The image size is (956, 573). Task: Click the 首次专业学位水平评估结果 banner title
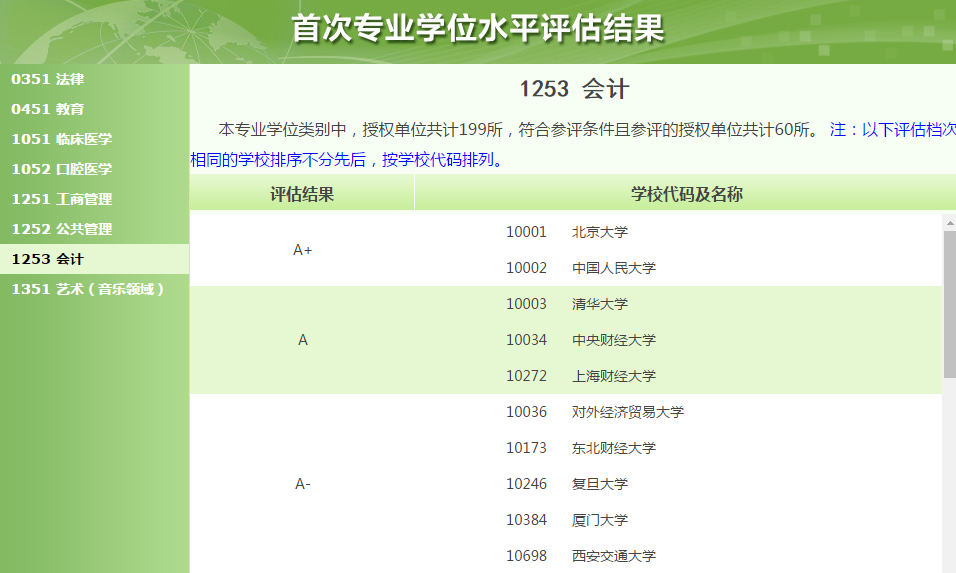[477, 28]
